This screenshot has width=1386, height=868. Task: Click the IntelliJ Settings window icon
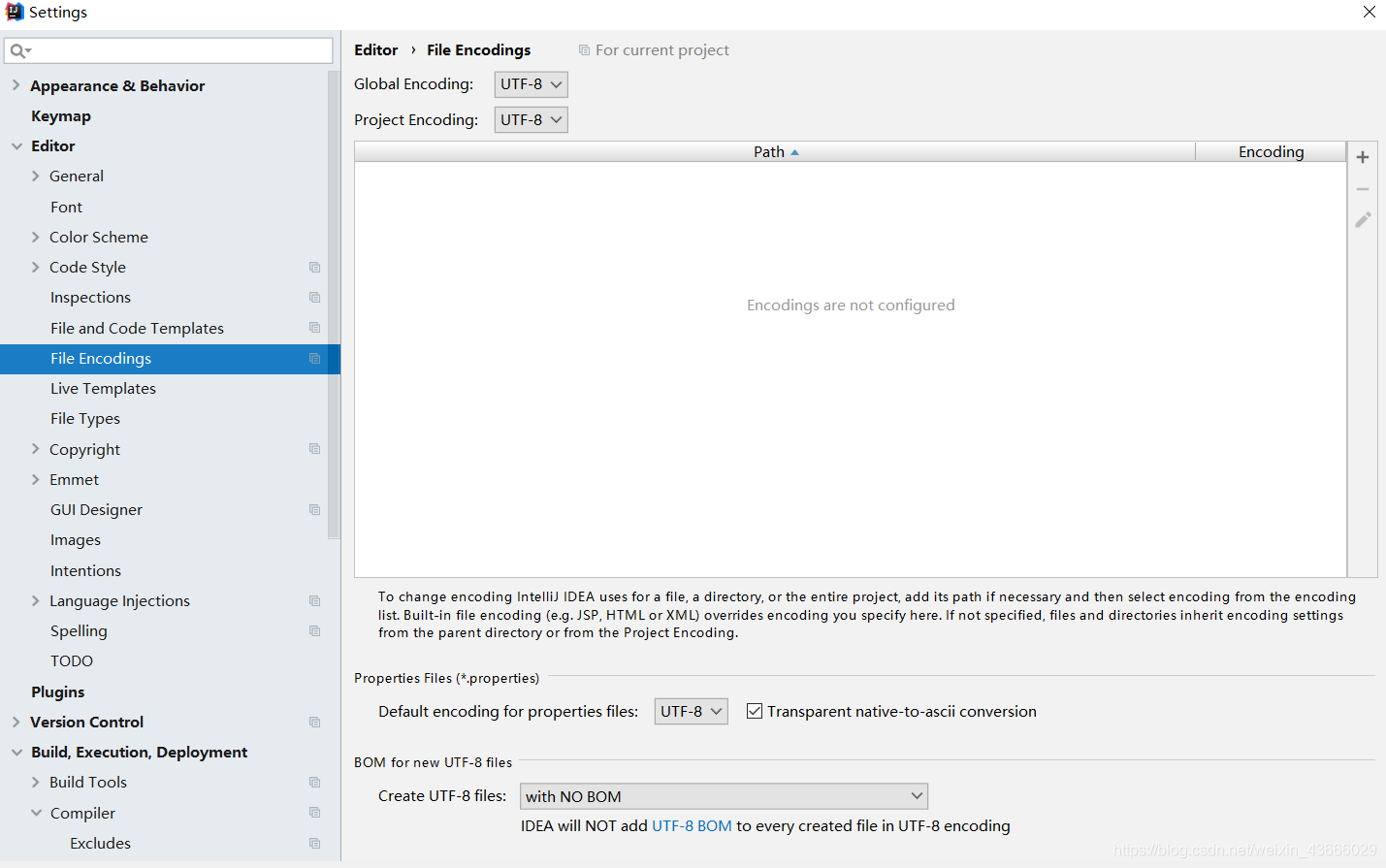[14, 12]
